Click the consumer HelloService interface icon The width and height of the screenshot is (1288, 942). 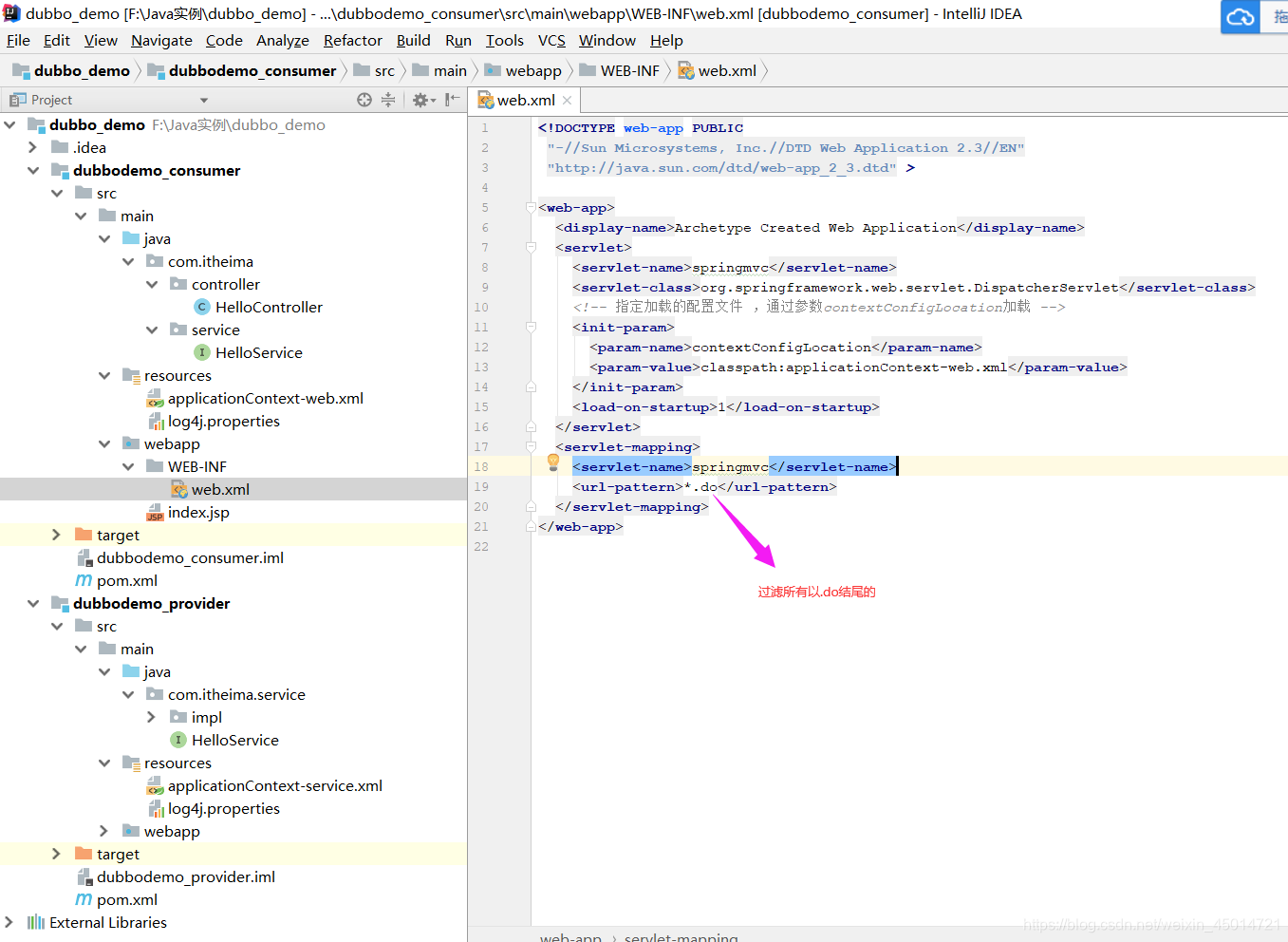202,352
